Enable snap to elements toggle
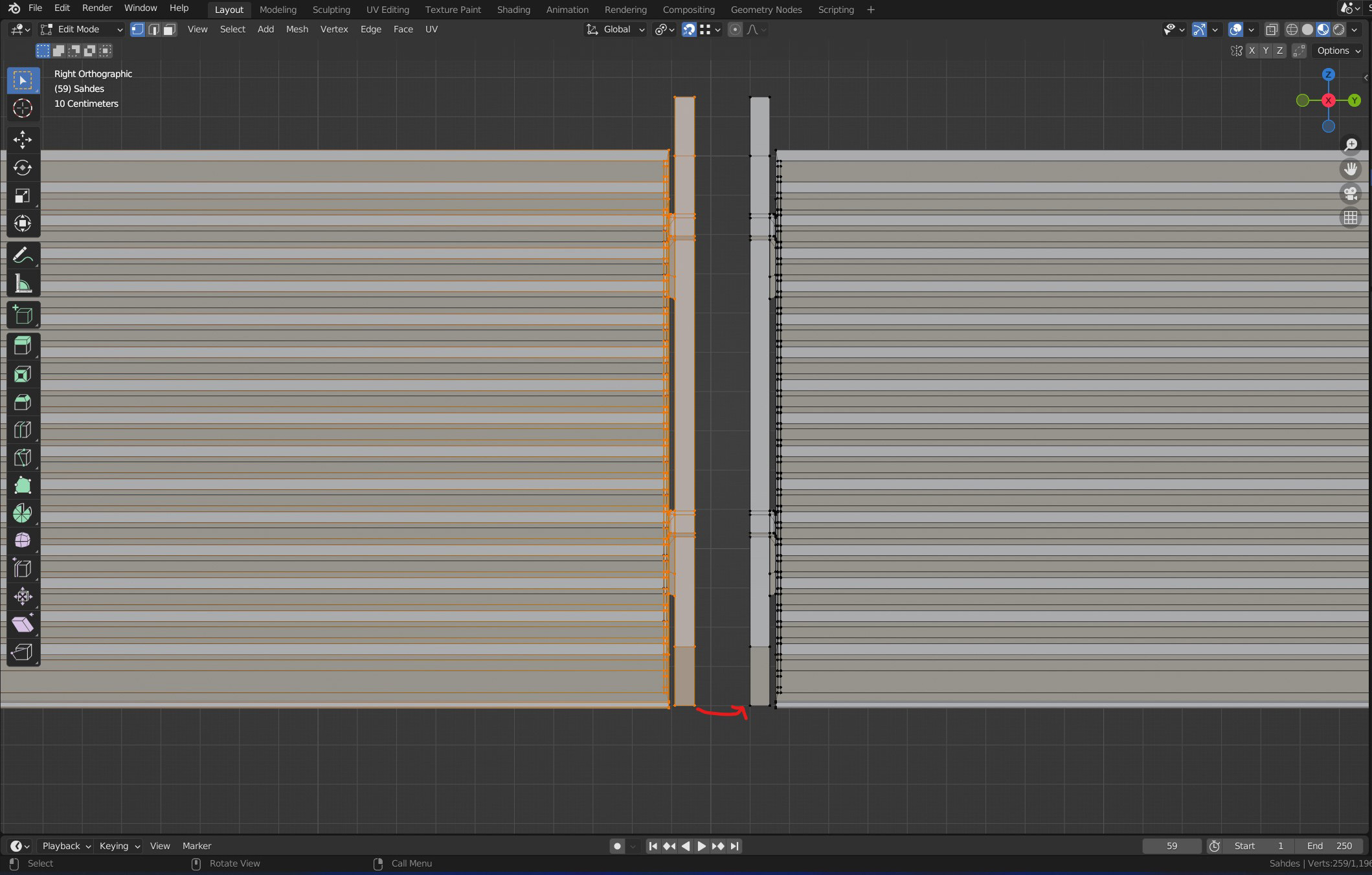Image resolution: width=1372 pixels, height=875 pixels. 689,28
